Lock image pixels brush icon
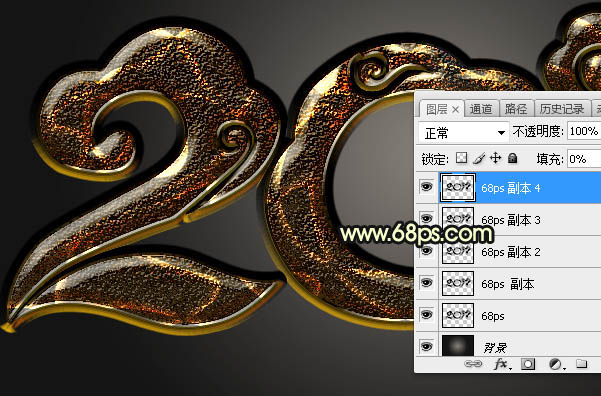The width and height of the screenshot is (601, 396). click(479, 158)
